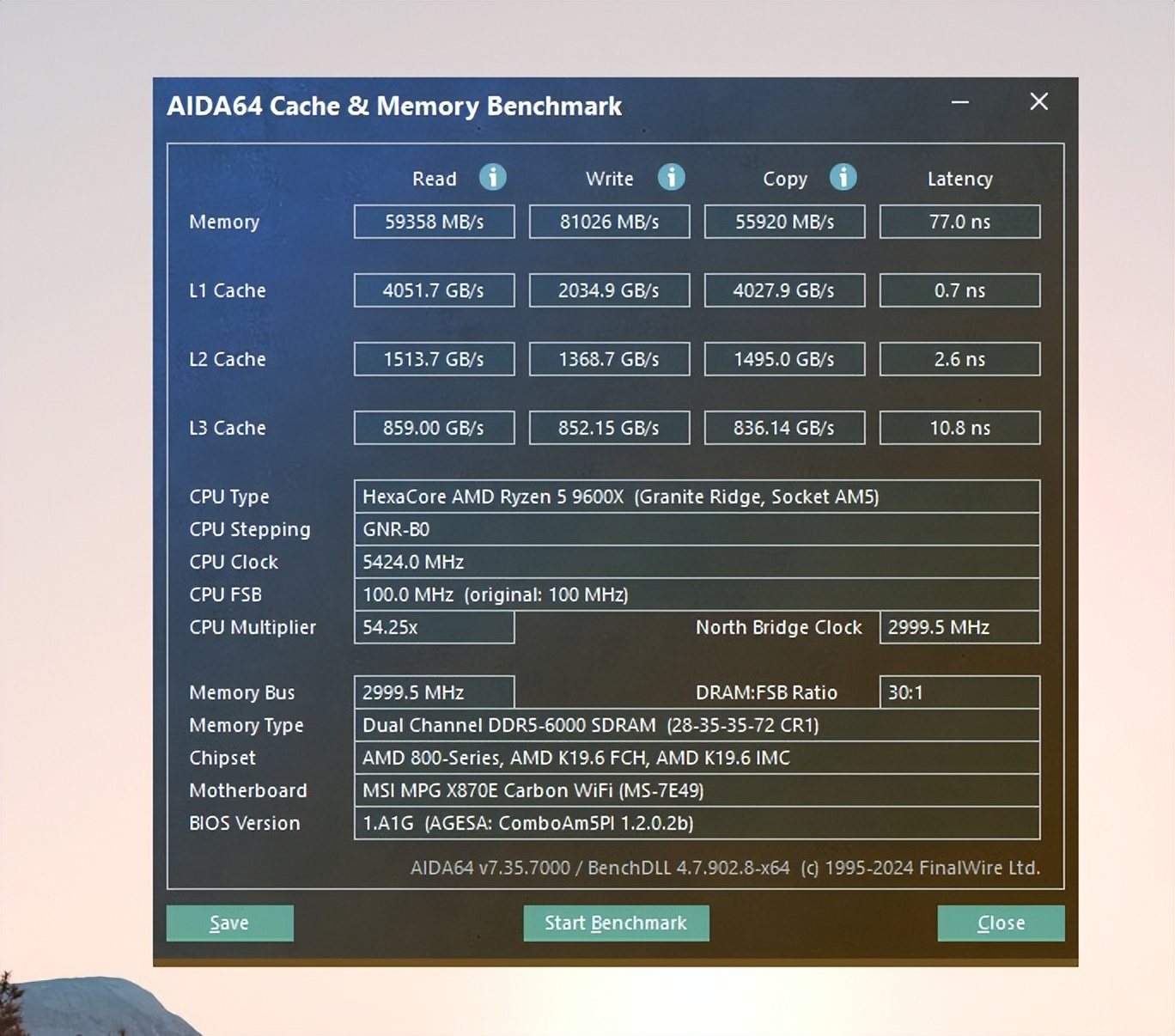Click CPU Clock field 5424.0 MHz
1175x1036 pixels.
click(697, 562)
